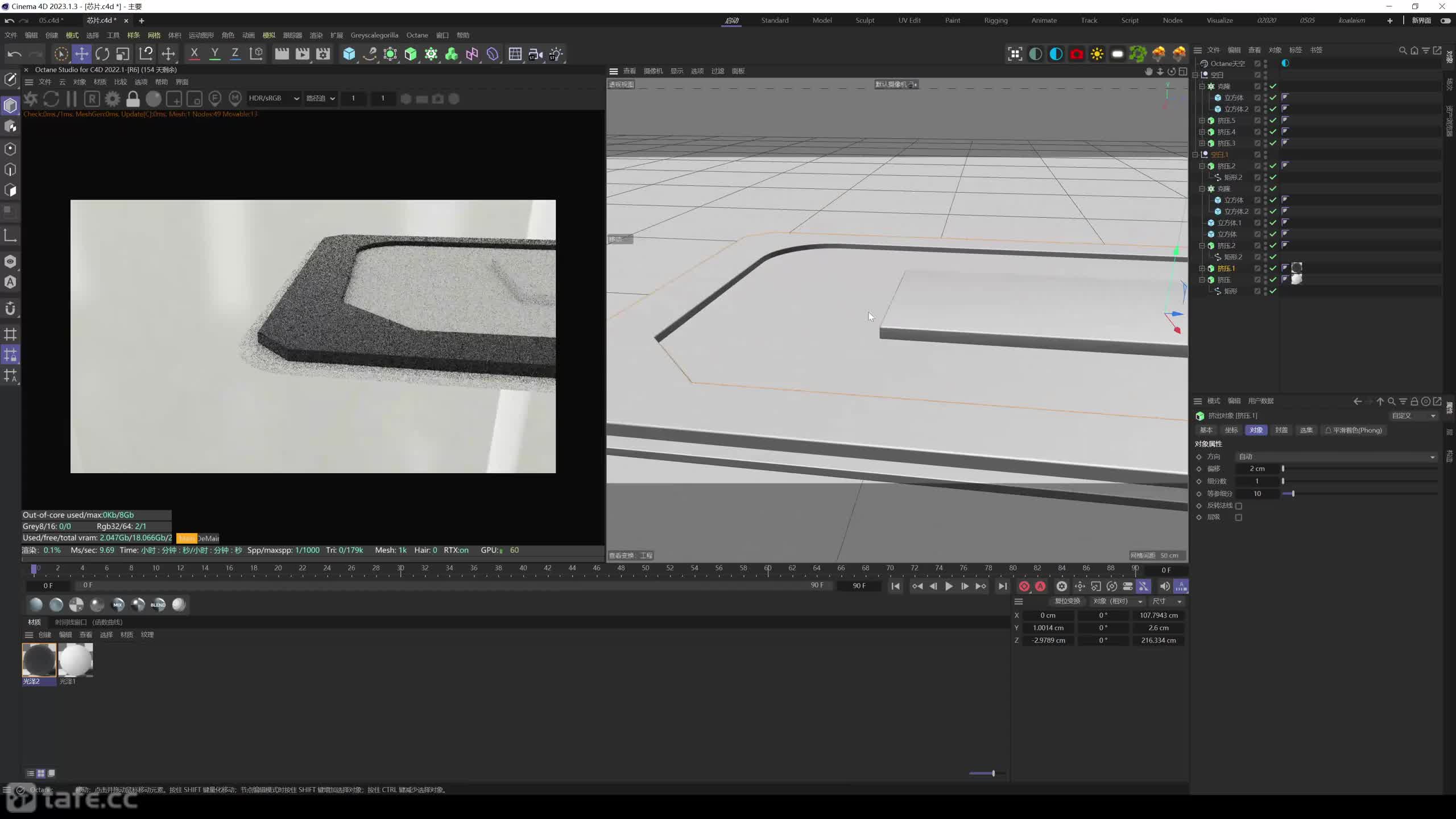Add a Cube primitive object

coord(349,54)
